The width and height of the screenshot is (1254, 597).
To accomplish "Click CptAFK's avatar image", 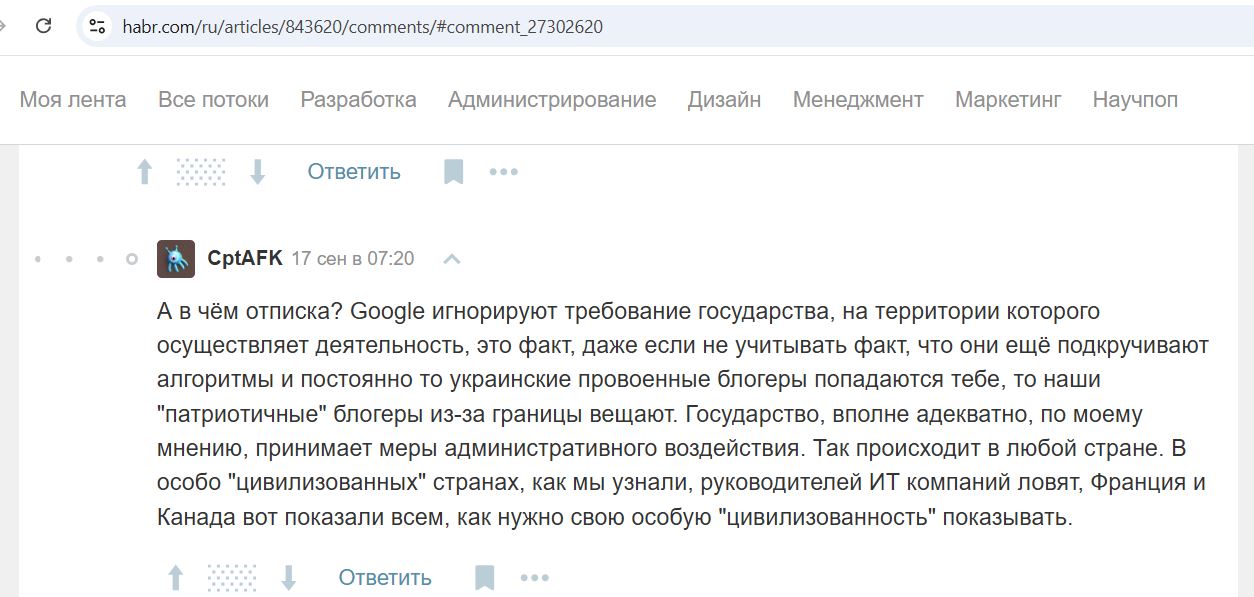I will pyautogui.click(x=176, y=259).
